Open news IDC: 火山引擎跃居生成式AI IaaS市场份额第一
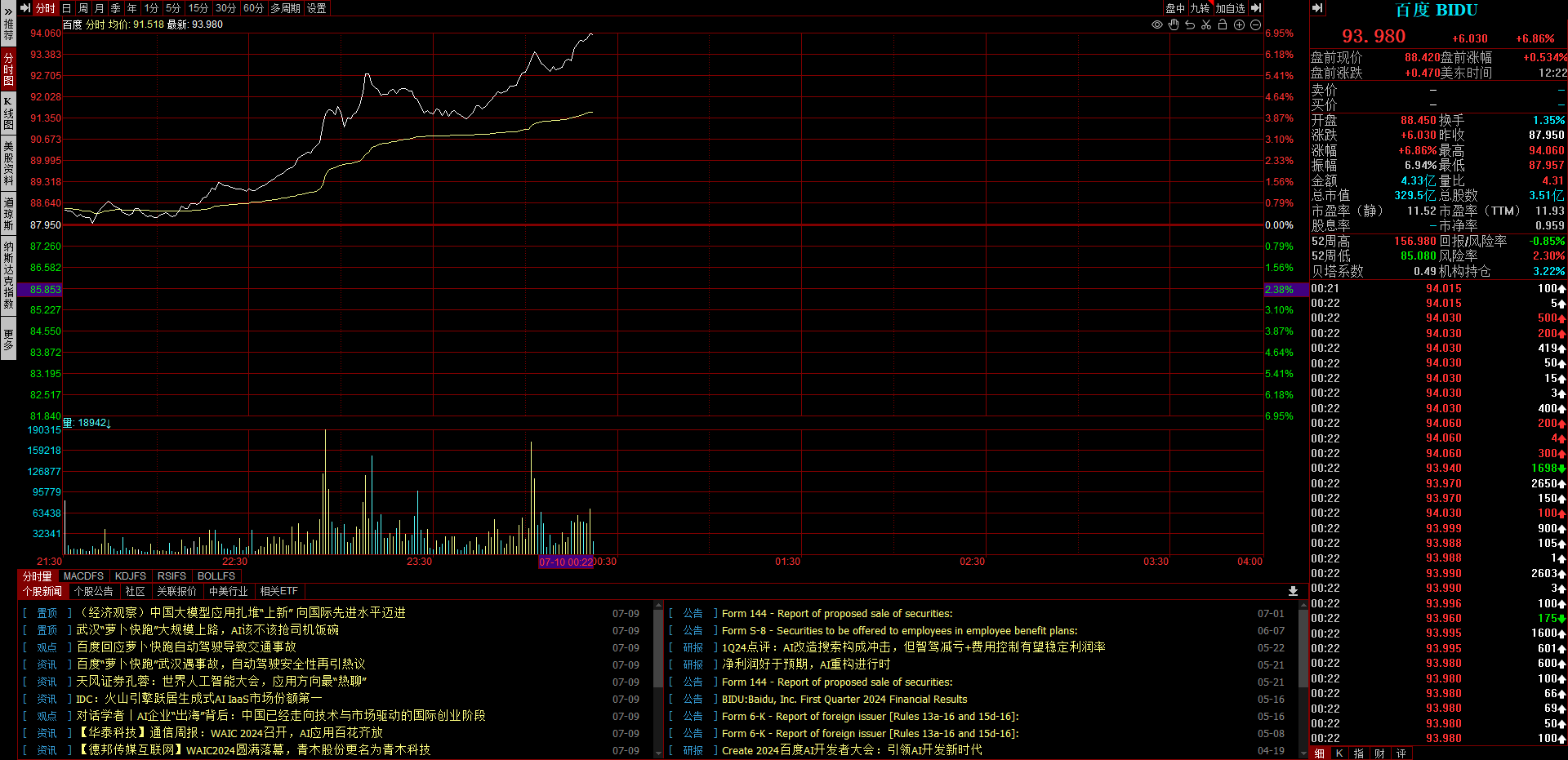 click(x=199, y=699)
